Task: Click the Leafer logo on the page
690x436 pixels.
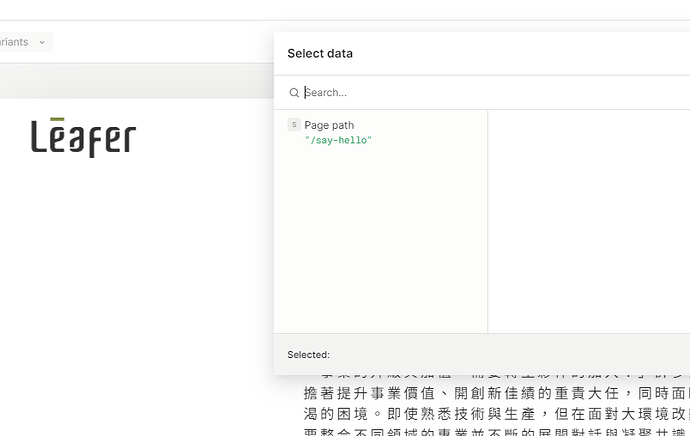Action: click(83, 137)
